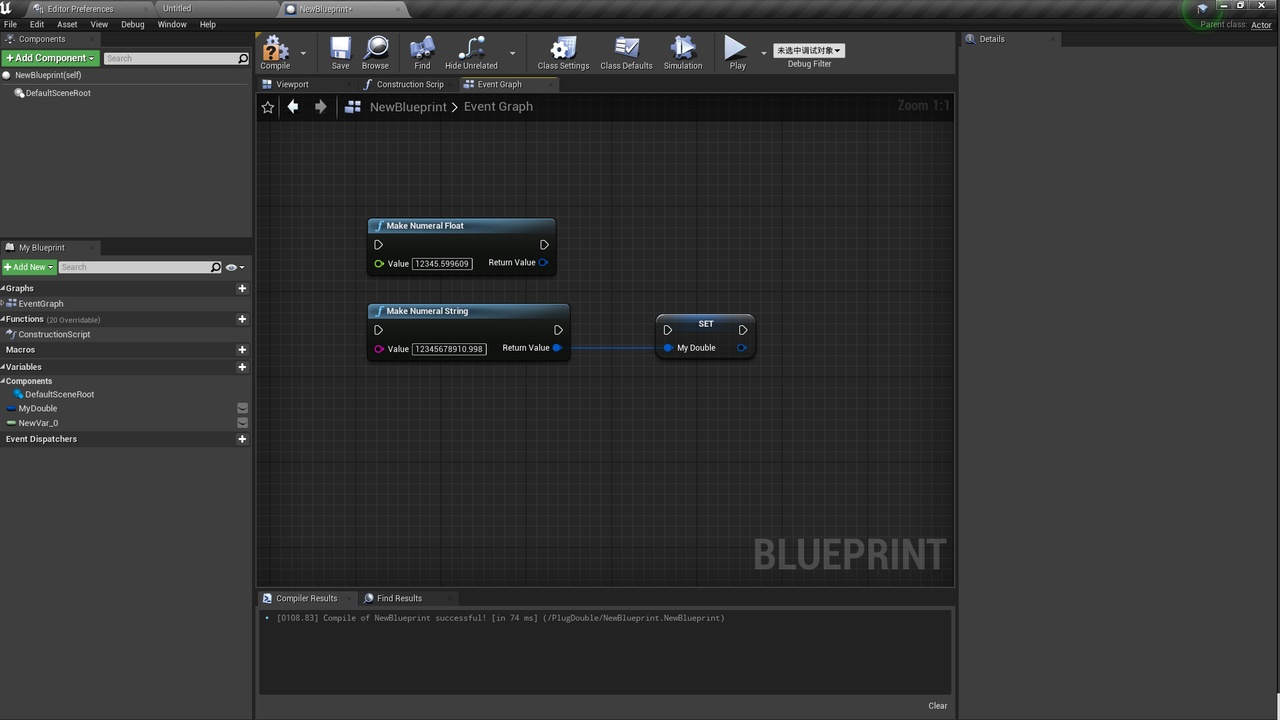The image size is (1280, 720).
Task: Switch to the Construction Script tab
Action: click(410, 84)
